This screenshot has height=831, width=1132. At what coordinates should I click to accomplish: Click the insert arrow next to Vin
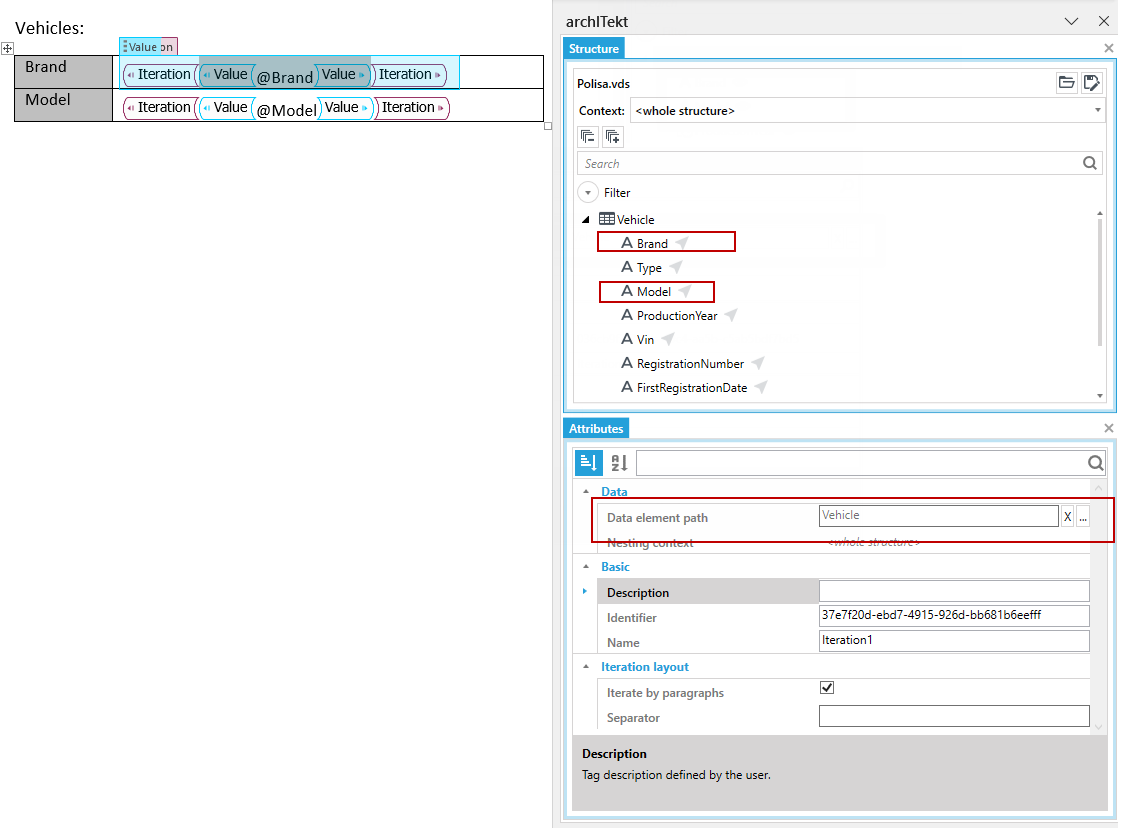pyautogui.click(x=669, y=339)
